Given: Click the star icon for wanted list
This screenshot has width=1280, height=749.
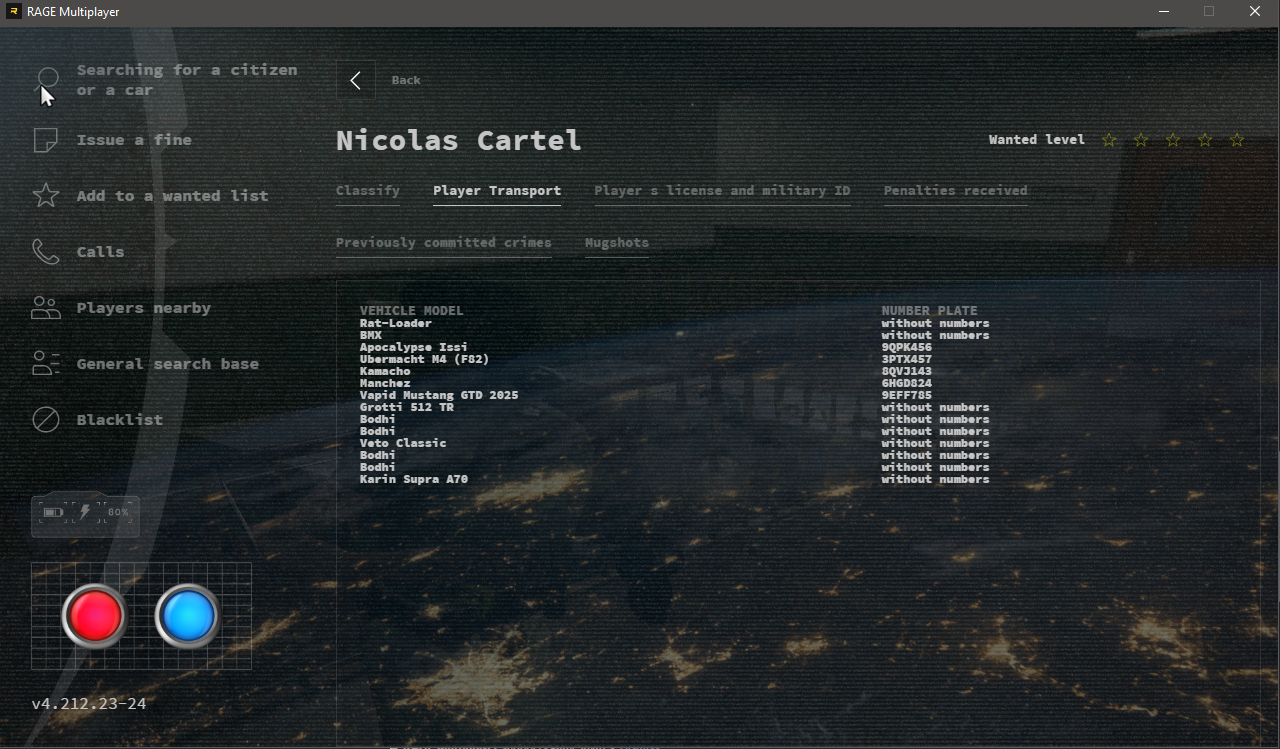Looking at the screenshot, I should [46, 196].
